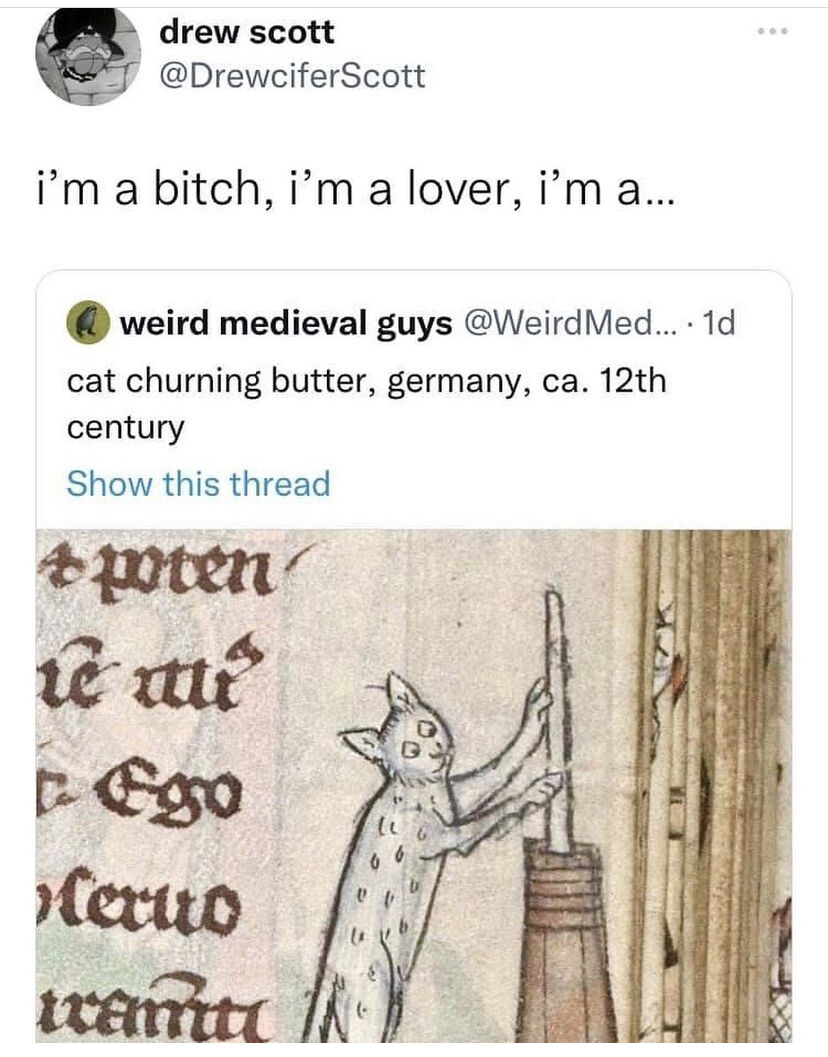Click the word "century" in the quoted tweet

(125, 428)
